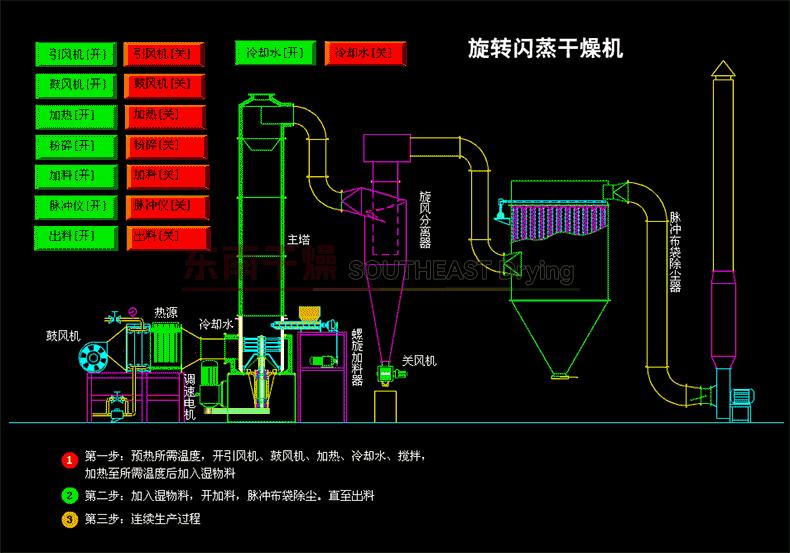This screenshot has height=553, width=790.
Task: Click the 旋转闪蒸干燥机 title text
Action: pos(545,49)
